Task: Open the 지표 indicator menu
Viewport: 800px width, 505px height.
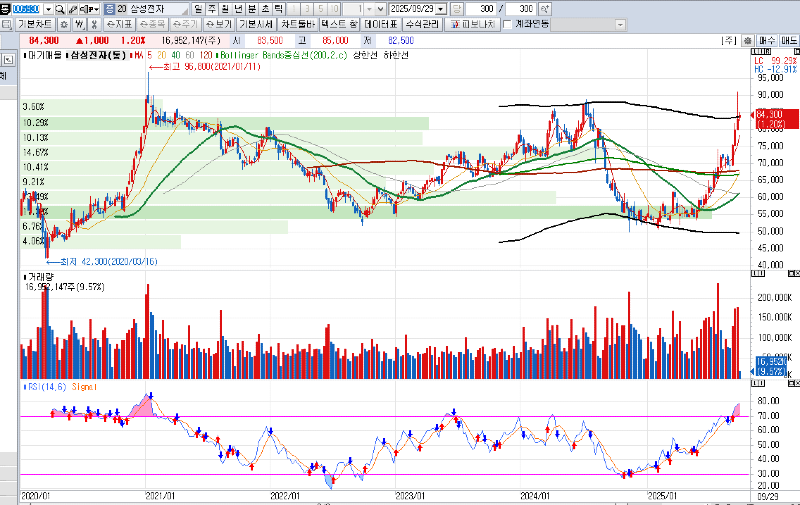Action: 119,23
